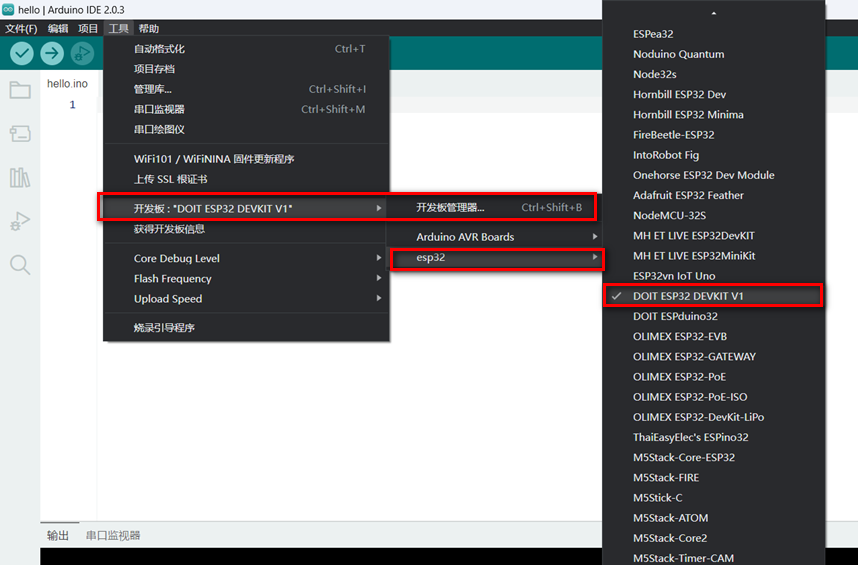Screen dimensions: 858x565
Task: Select the Hornbill ESP32 Minima board
Action: (x=714, y=115)
